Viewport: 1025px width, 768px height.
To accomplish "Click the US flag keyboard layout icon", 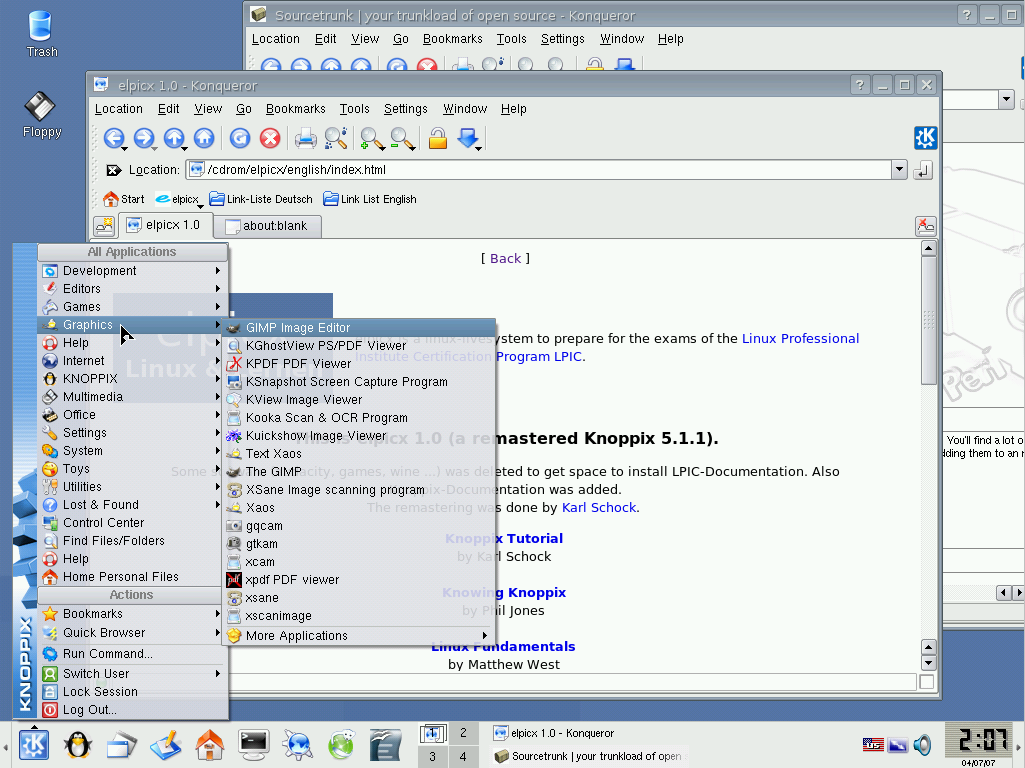I will (x=873, y=744).
